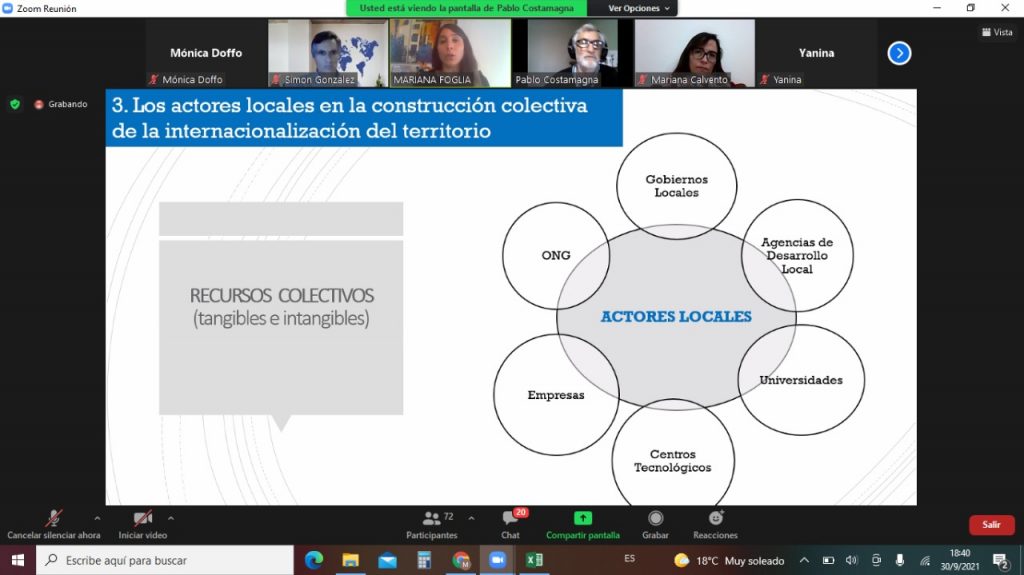Open the Reacciones emoji menu

pyautogui.click(x=715, y=518)
